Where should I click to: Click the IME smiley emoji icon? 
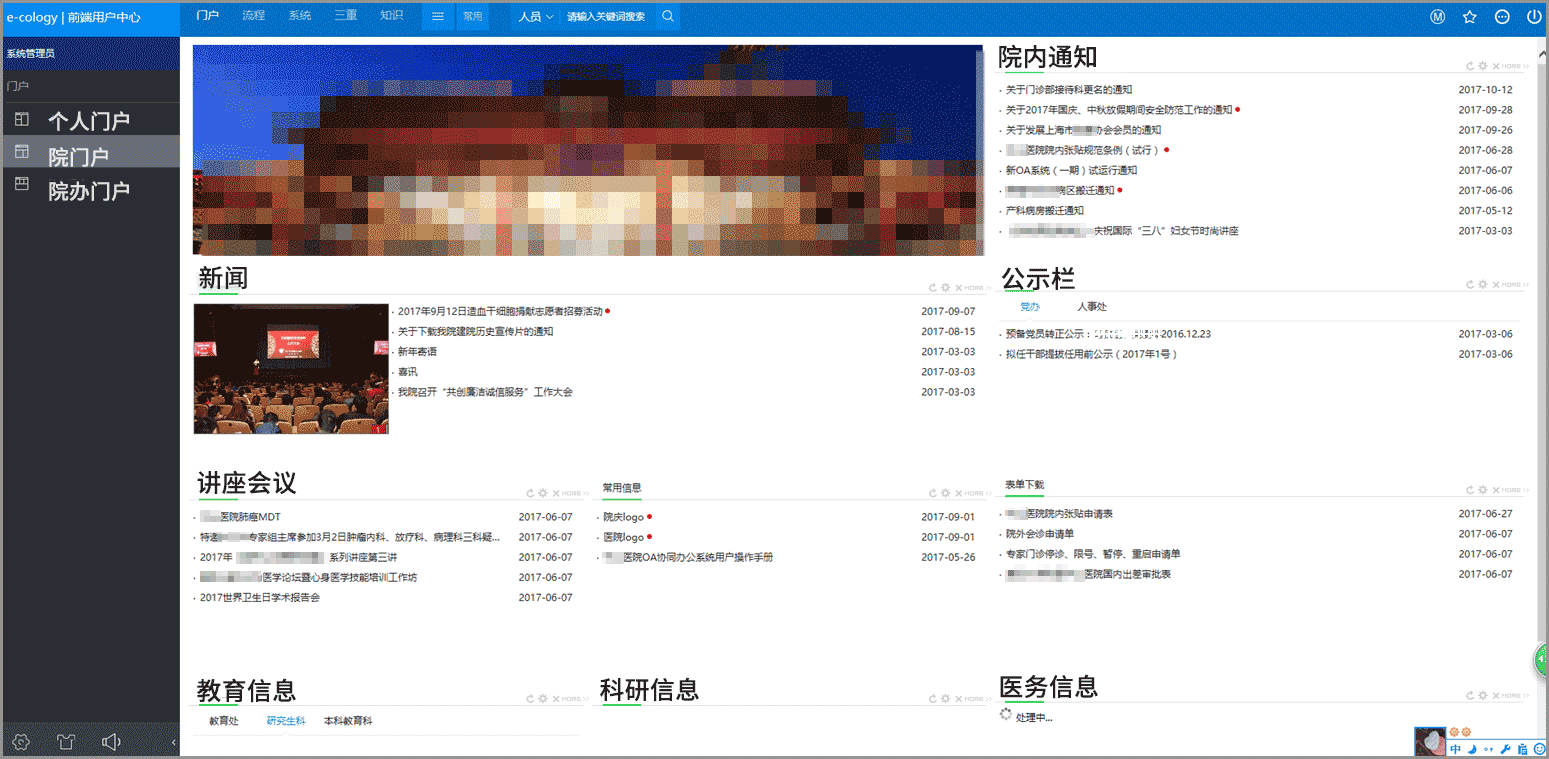(x=1538, y=749)
